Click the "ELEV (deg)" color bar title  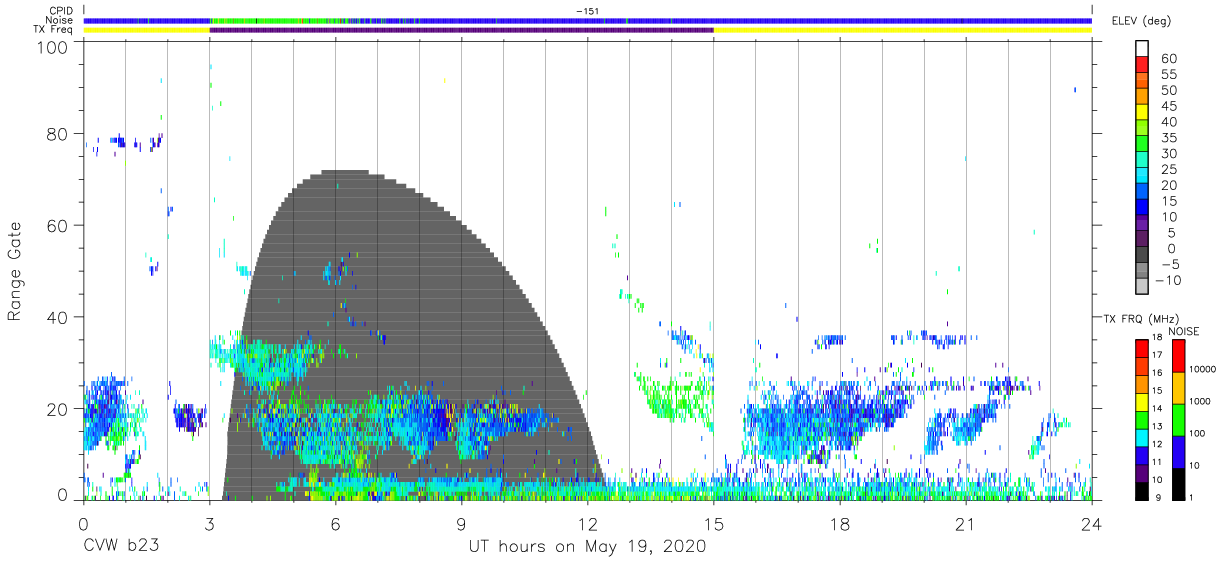coord(1141,21)
